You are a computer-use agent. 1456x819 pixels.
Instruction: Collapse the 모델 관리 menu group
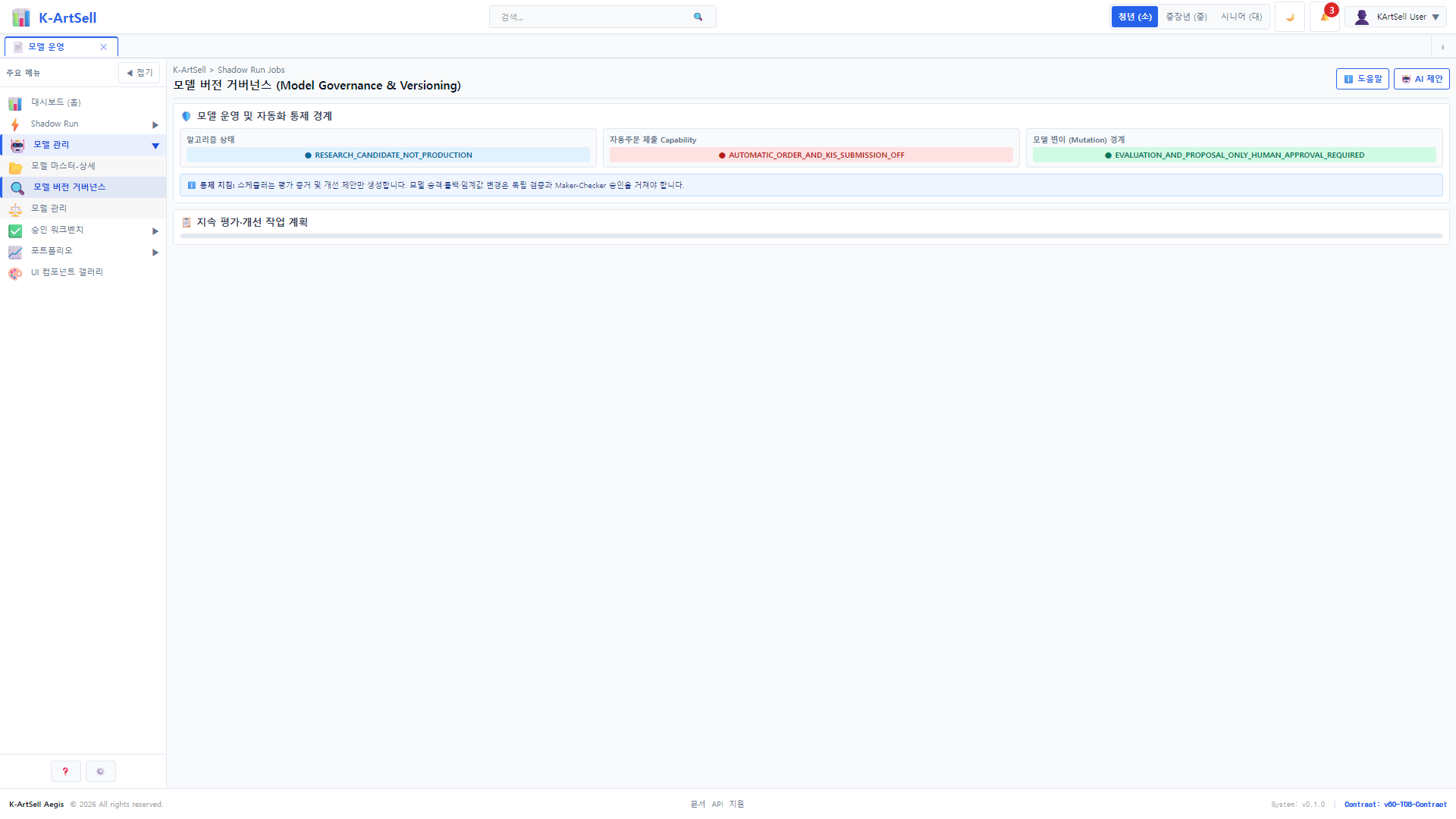click(155, 146)
